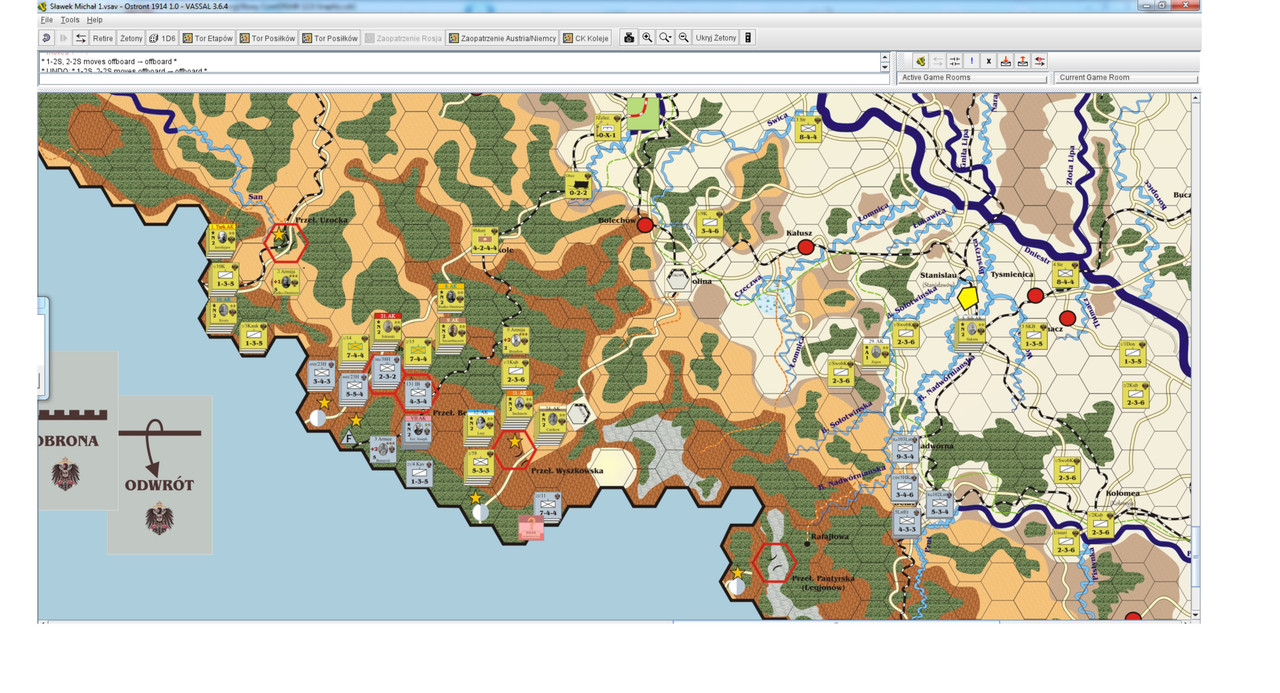Click the yellow pentagon marker at Stanislau
This screenshot has width=1280, height=693.
tap(967, 298)
